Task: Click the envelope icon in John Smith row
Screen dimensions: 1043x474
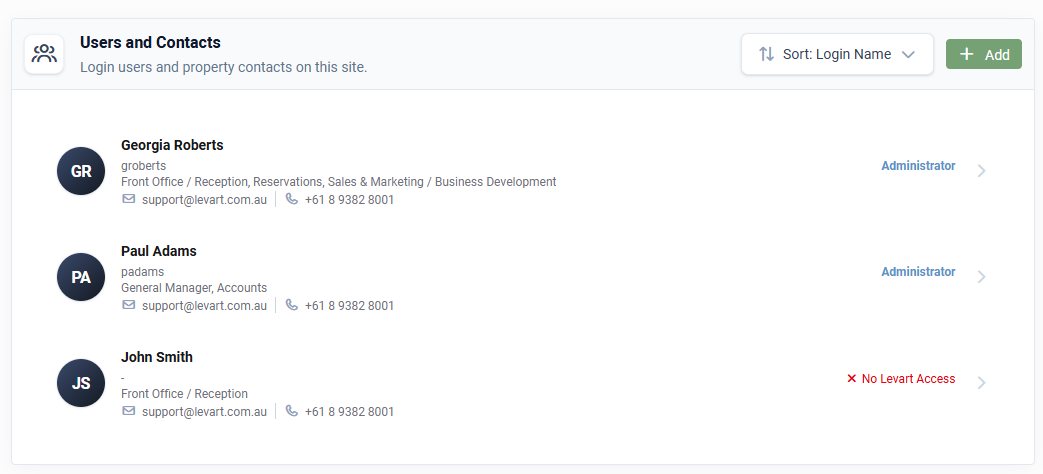Action: 128,411
